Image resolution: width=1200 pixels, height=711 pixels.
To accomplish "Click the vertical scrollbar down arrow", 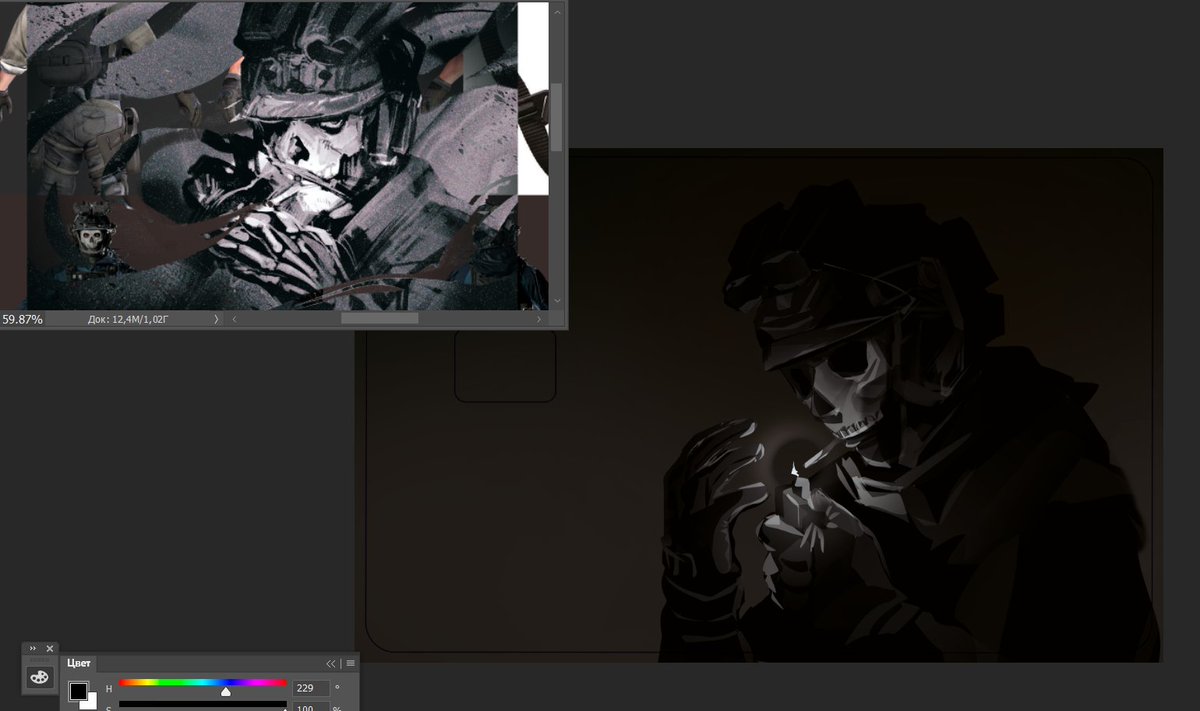I will (x=557, y=300).
